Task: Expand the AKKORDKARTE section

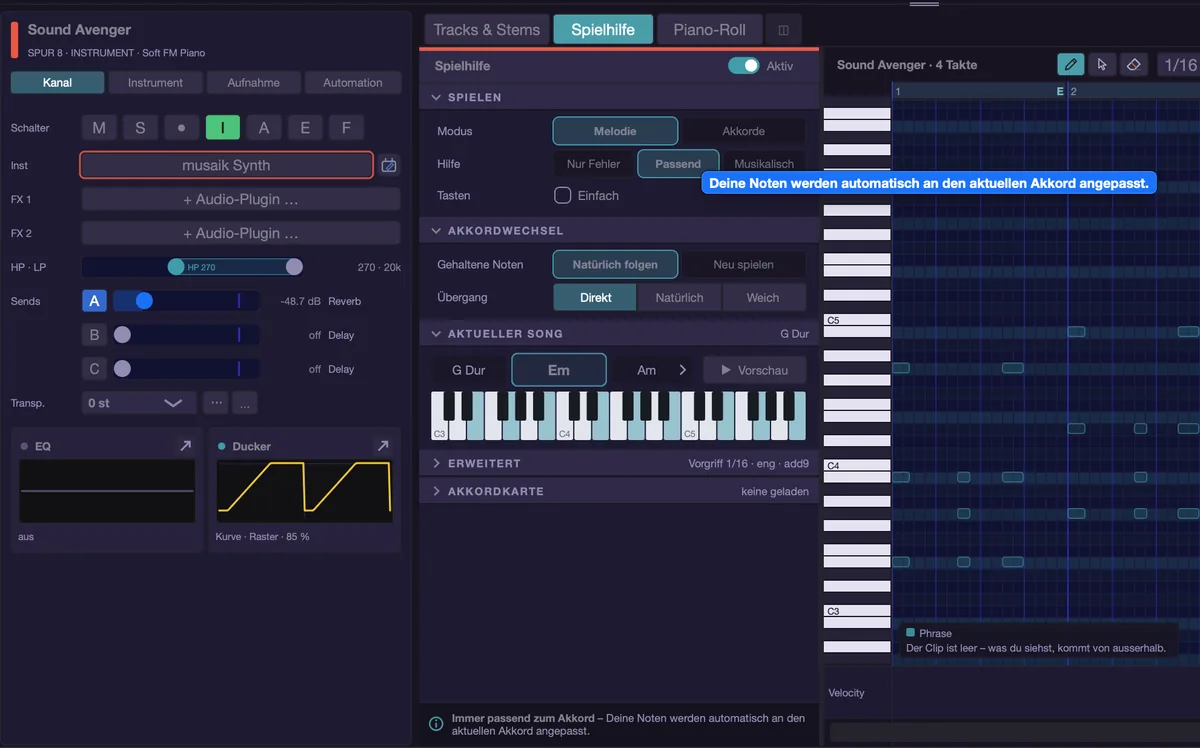Action: [x=436, y=492]
